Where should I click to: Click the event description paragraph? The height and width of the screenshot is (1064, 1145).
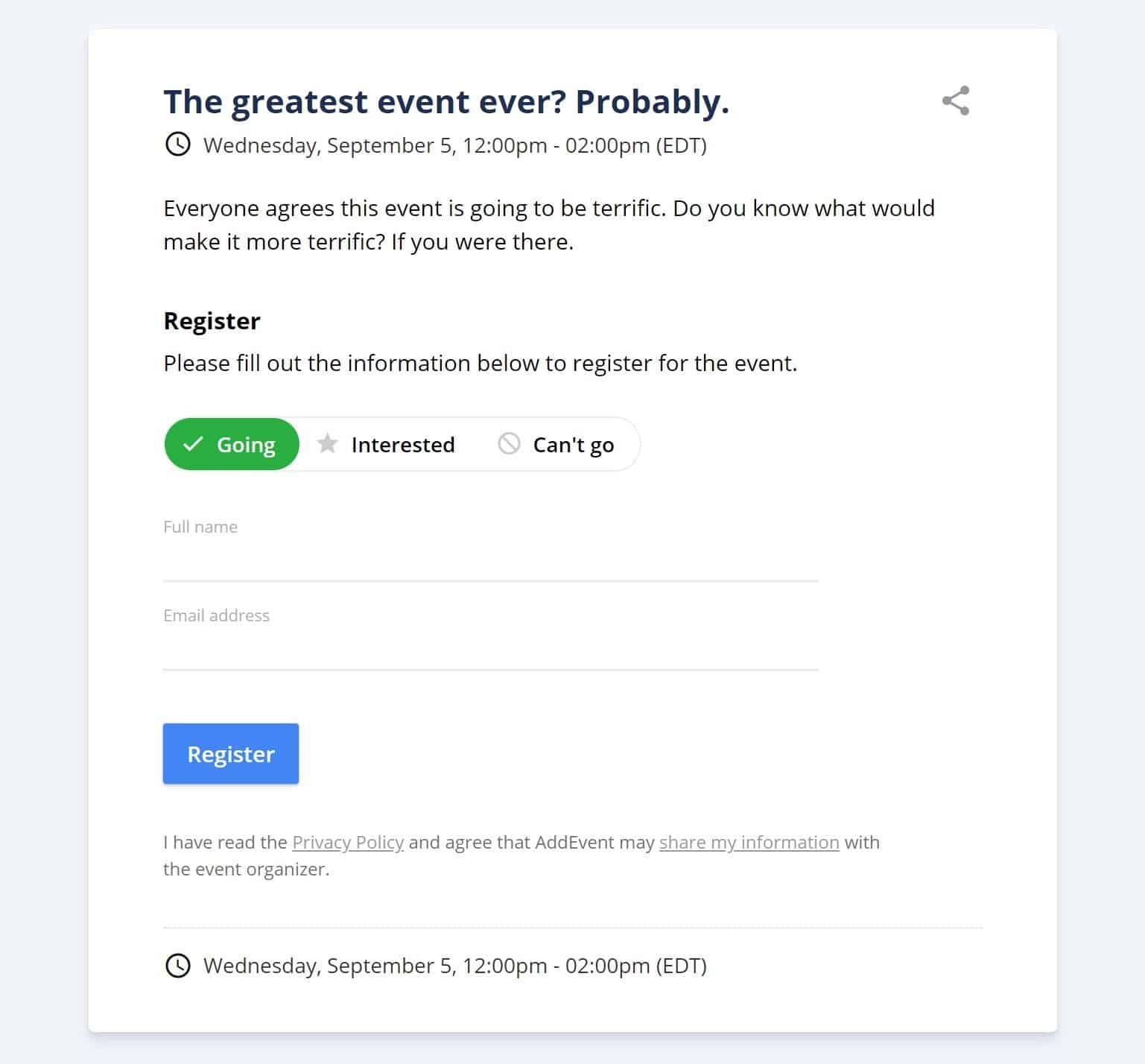click(x=549, y=225)
